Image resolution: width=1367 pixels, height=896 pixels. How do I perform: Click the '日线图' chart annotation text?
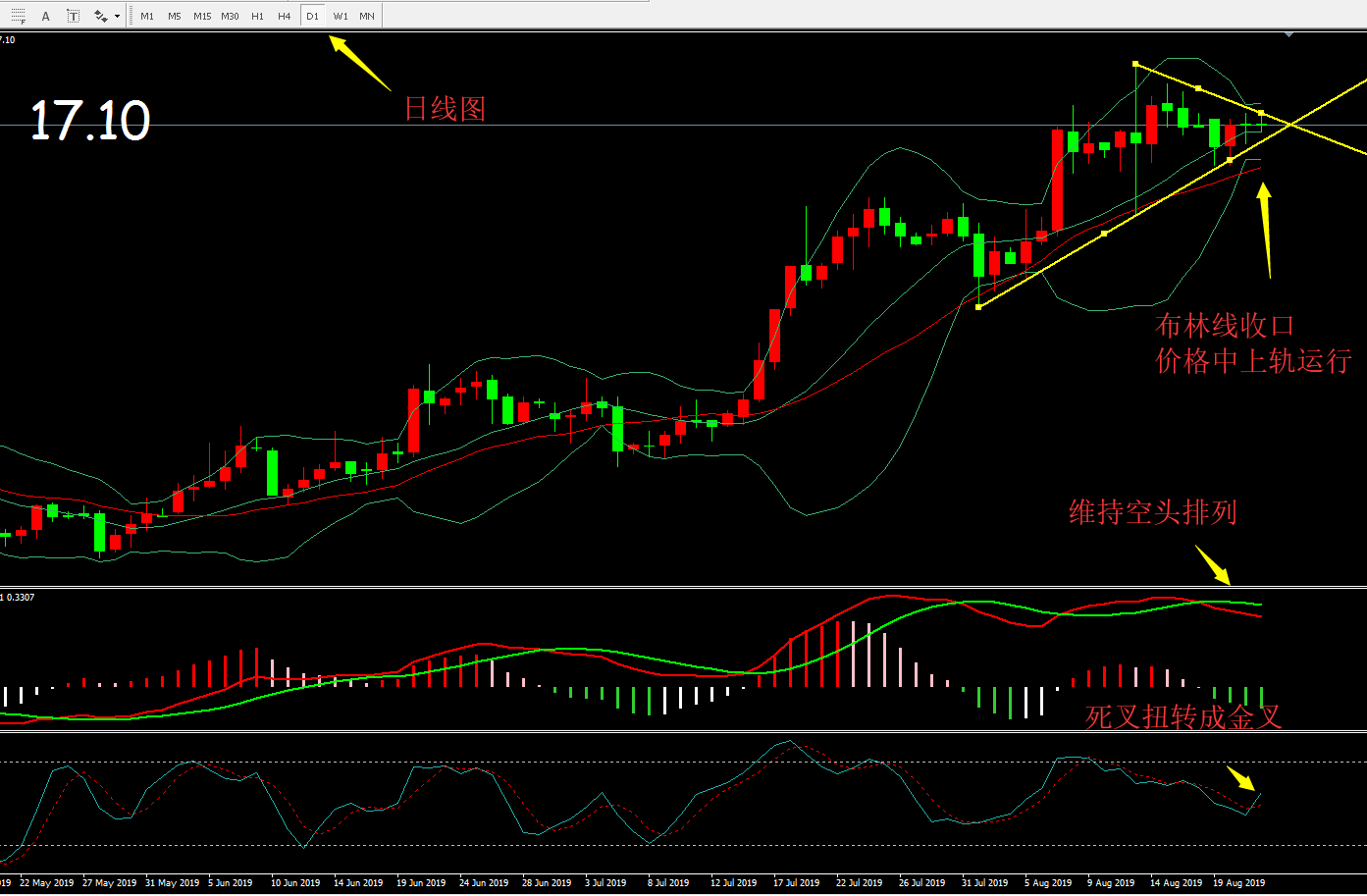446,108
